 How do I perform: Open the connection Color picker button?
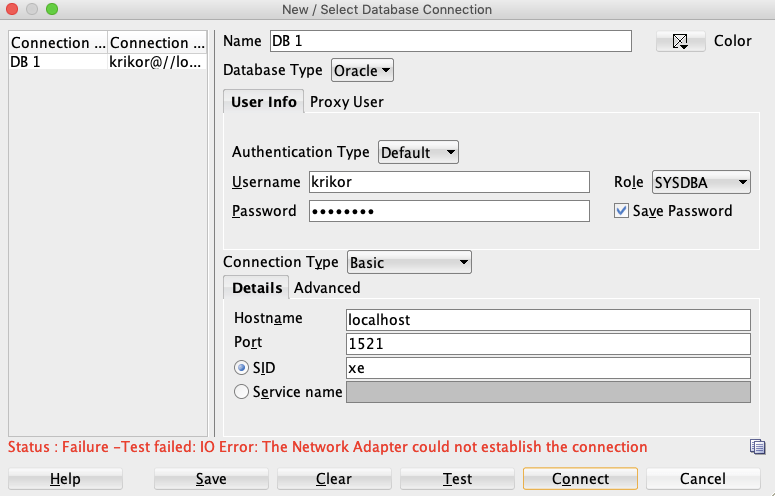click(680, 41)
